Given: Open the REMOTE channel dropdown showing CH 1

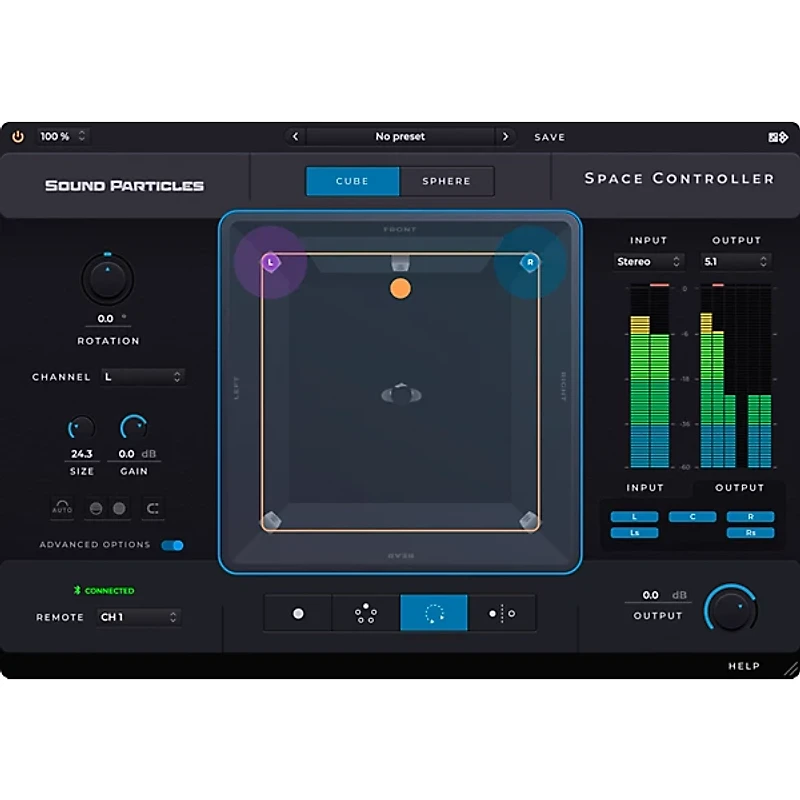Looking at the screenshot, I should click(140, 617).
